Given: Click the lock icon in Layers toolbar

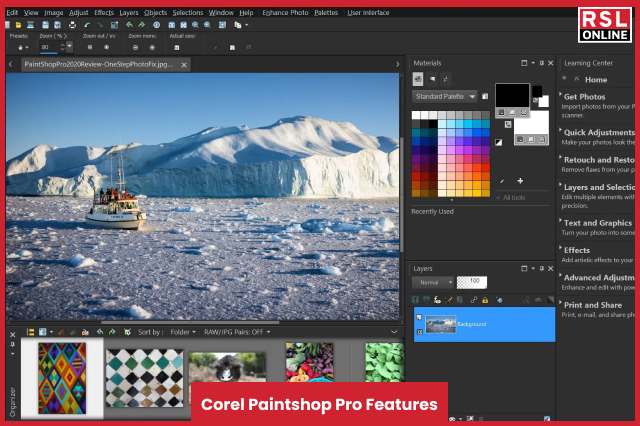Looking at the screenshot, I should [x=485, y=300].
